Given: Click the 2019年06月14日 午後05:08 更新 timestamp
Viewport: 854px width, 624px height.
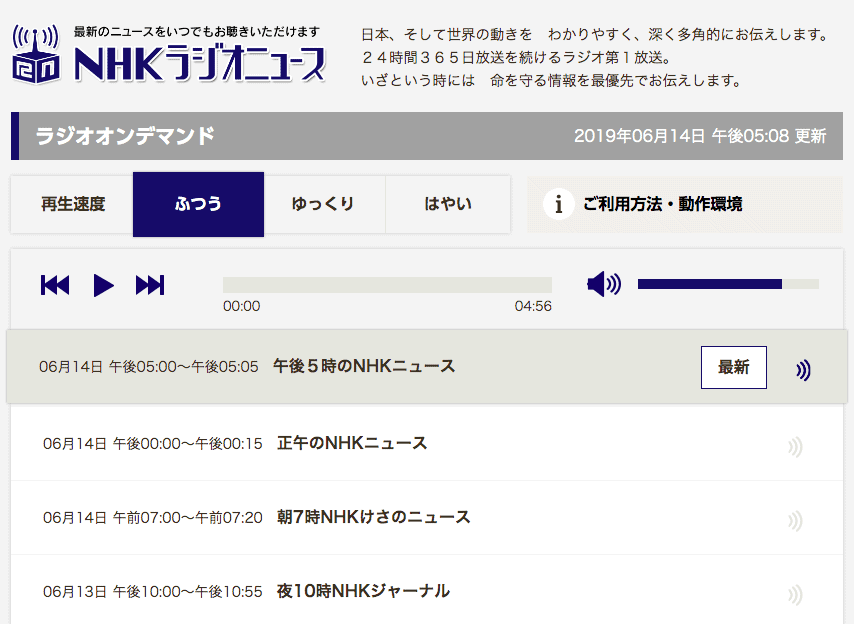Looking at the screenshot, I should [x=700, y=136].
